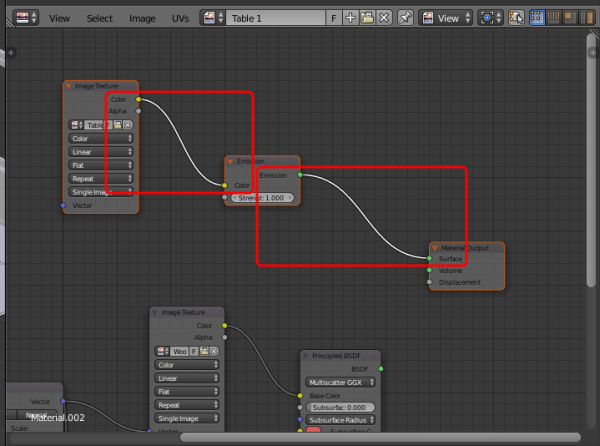Open the Image menu
The width and height of the screenshot is (600, 446).
(142, 18)
